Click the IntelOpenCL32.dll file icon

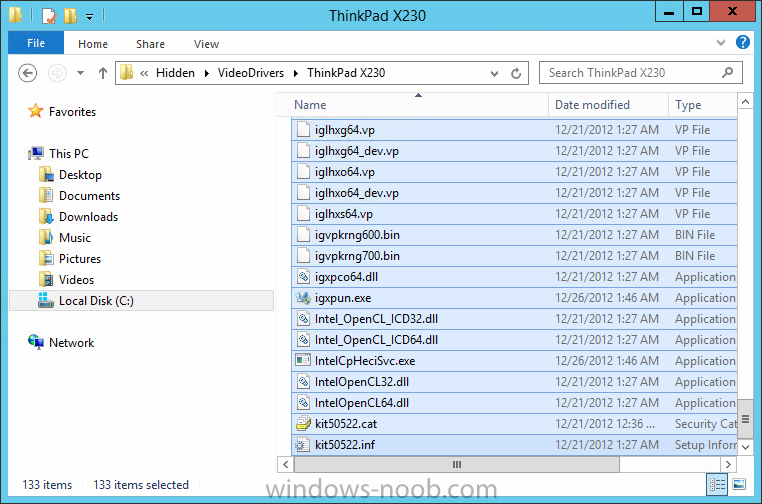(303, 382)
